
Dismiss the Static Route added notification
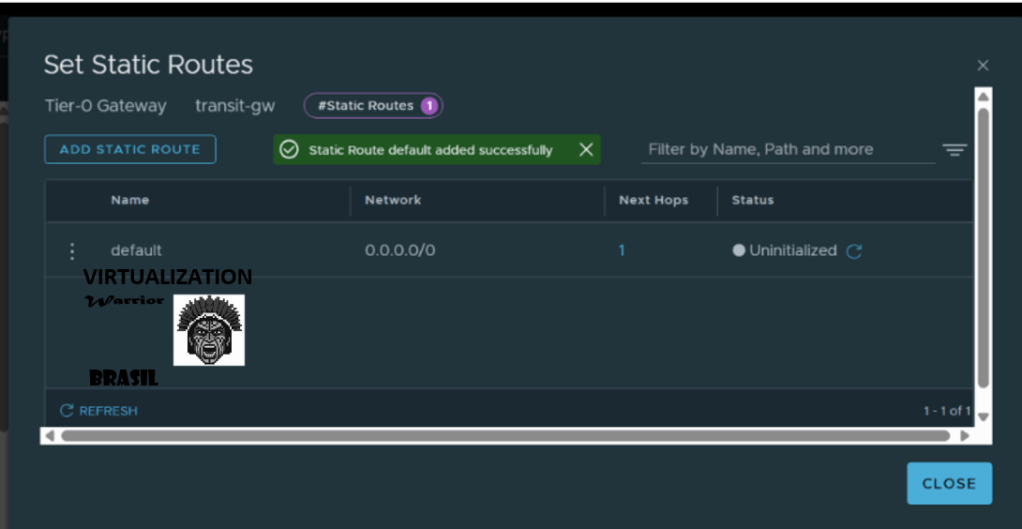(586, 150)
